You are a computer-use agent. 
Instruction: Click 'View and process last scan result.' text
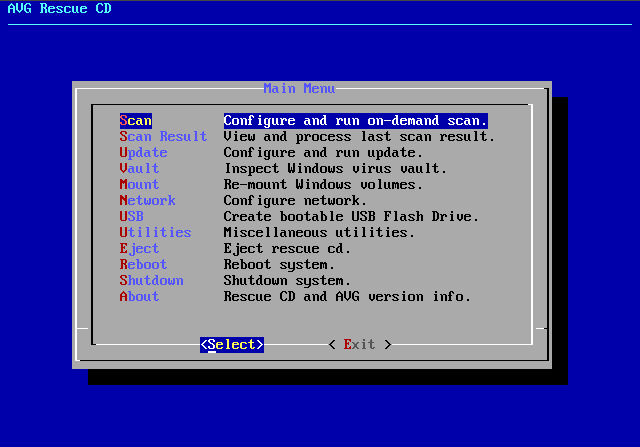(359, 137)
